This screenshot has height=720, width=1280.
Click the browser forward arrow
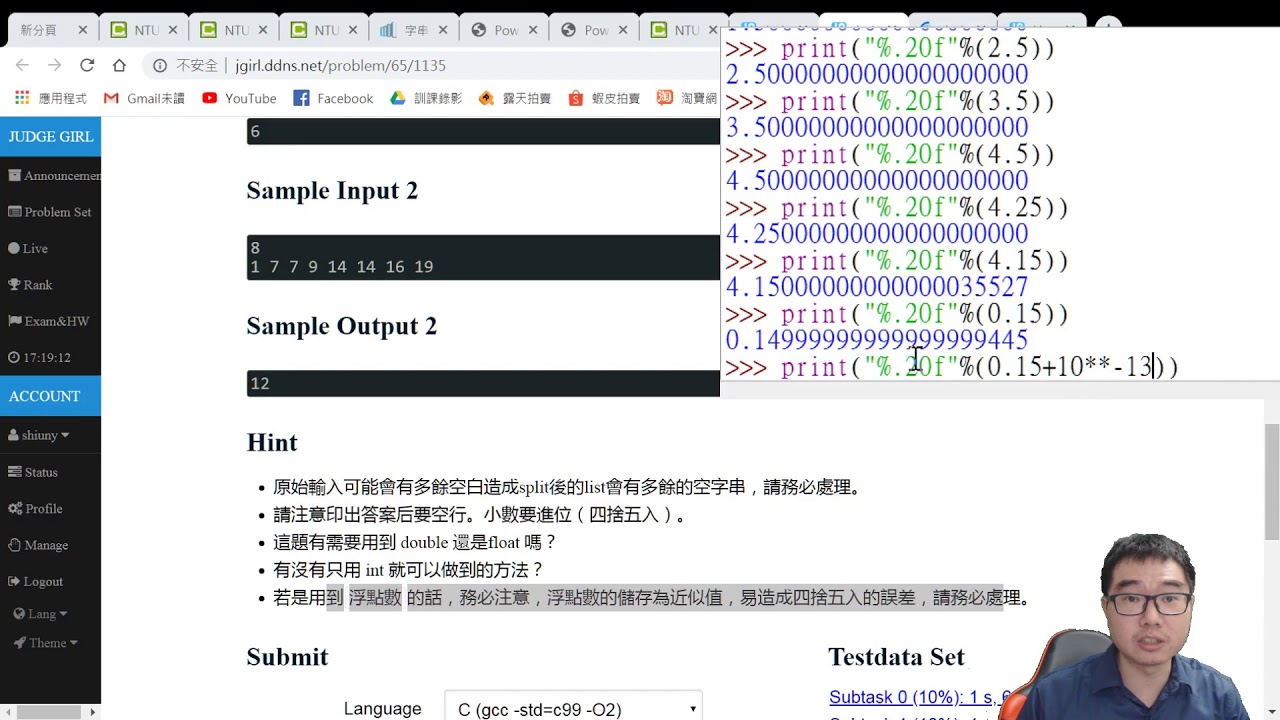tap(54, 65)
